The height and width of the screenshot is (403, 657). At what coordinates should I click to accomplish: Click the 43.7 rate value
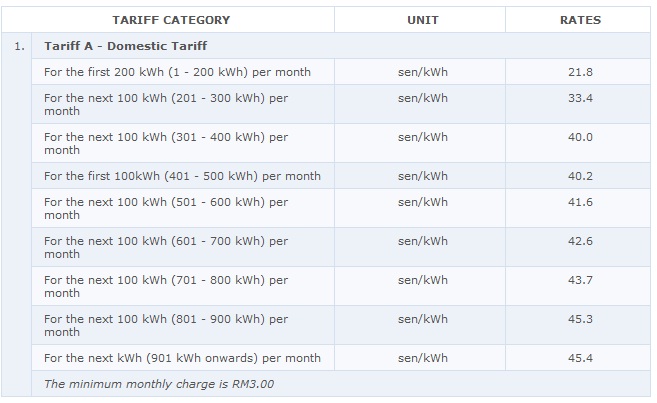[x=580, y=280]
